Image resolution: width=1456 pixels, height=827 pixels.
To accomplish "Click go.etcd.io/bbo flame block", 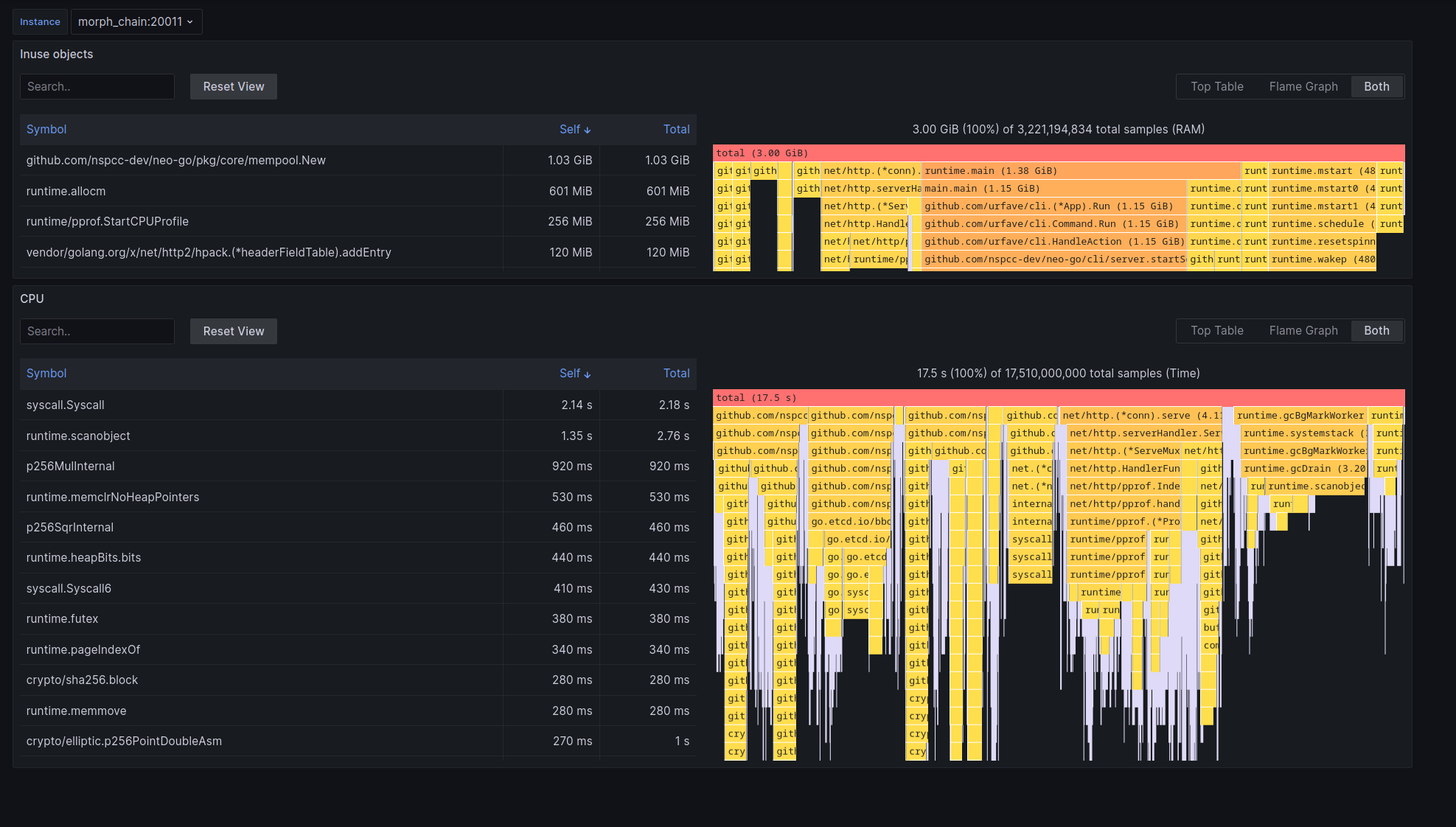I will (x=850, y=522).
